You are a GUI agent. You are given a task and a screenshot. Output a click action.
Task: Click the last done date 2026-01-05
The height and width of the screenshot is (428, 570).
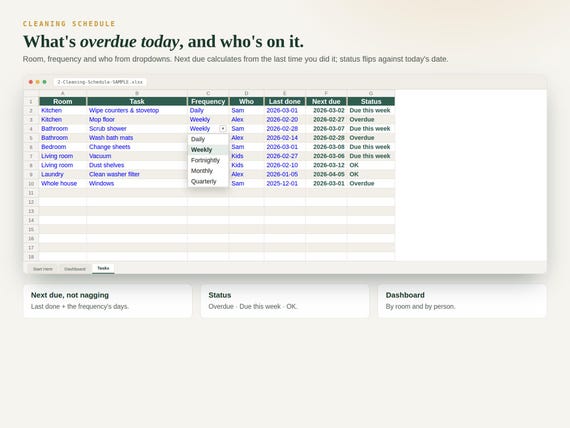coord(285,174)
